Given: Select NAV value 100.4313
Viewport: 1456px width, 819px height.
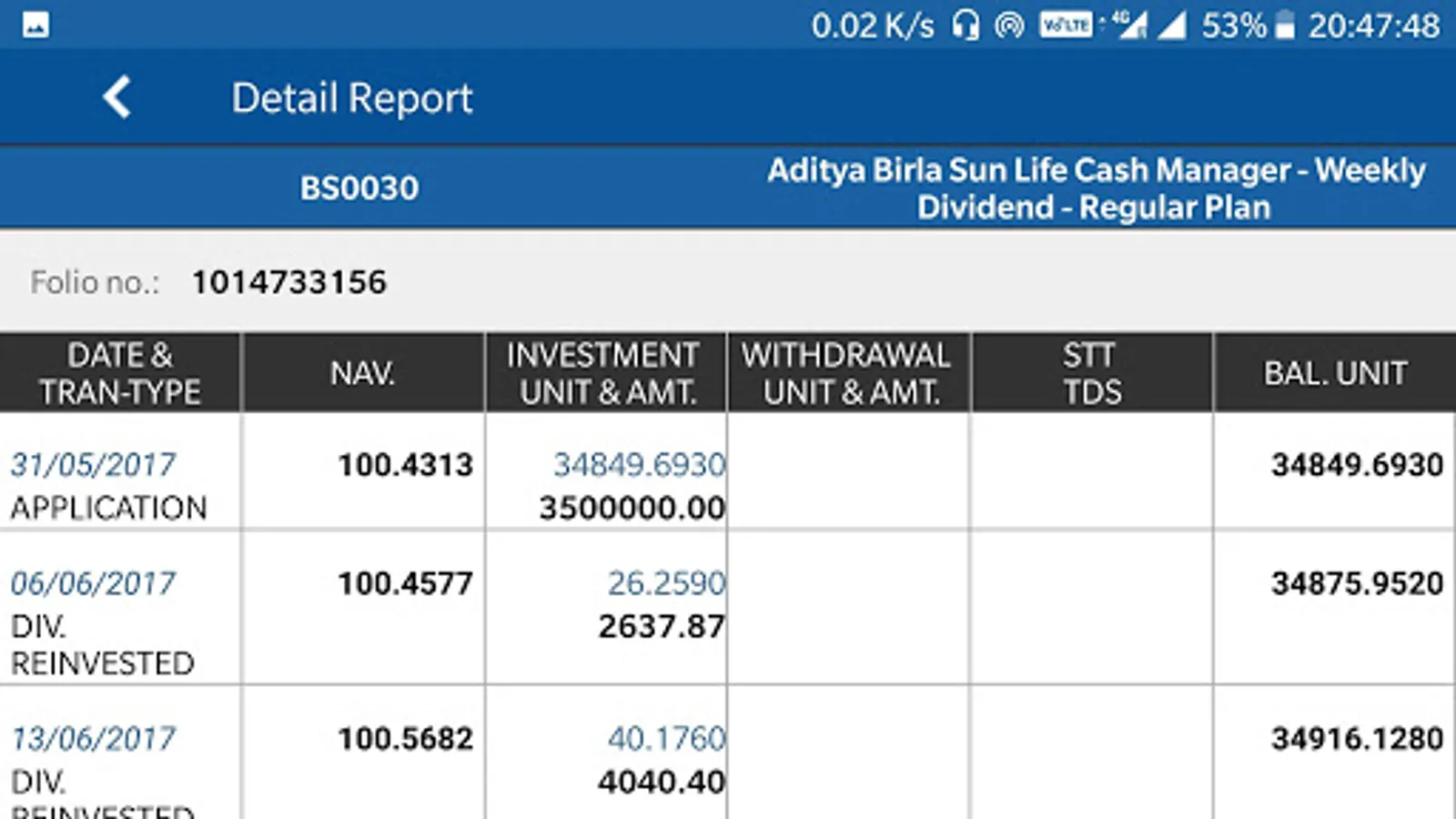Looking at the screenshot, I should (x=406, y=465).
